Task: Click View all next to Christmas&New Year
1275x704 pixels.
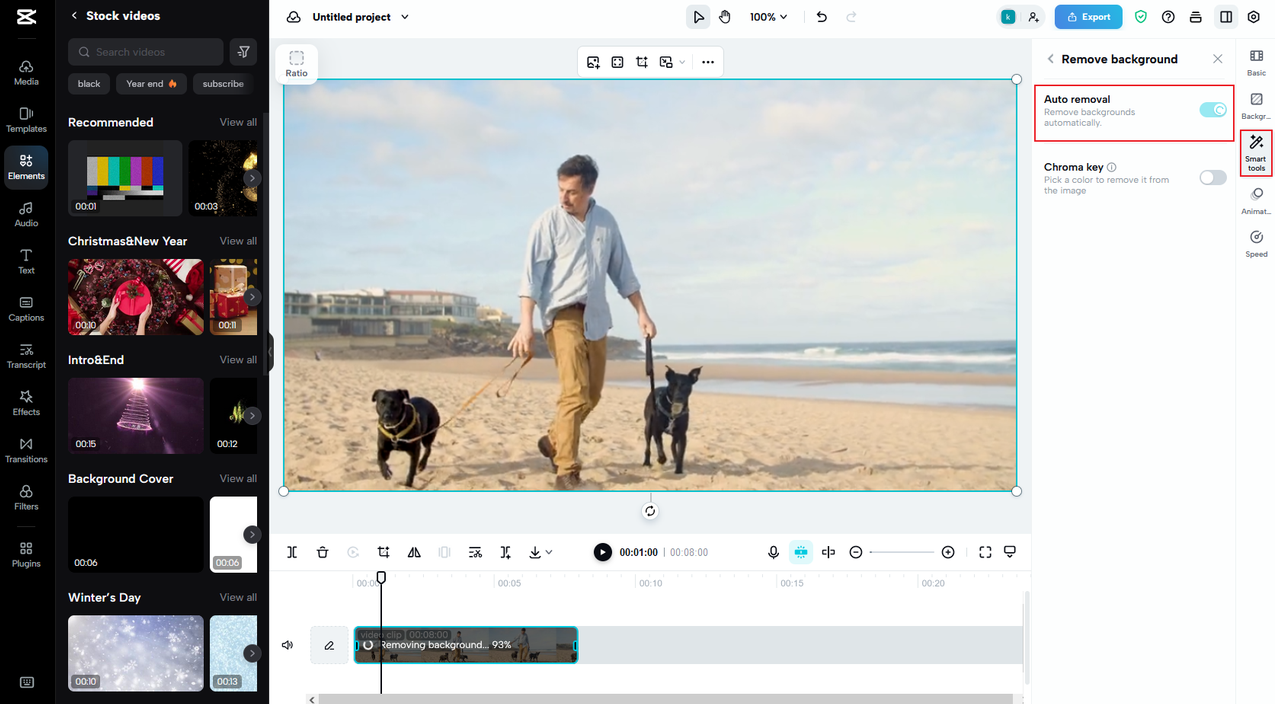Action: pos(238,241)
